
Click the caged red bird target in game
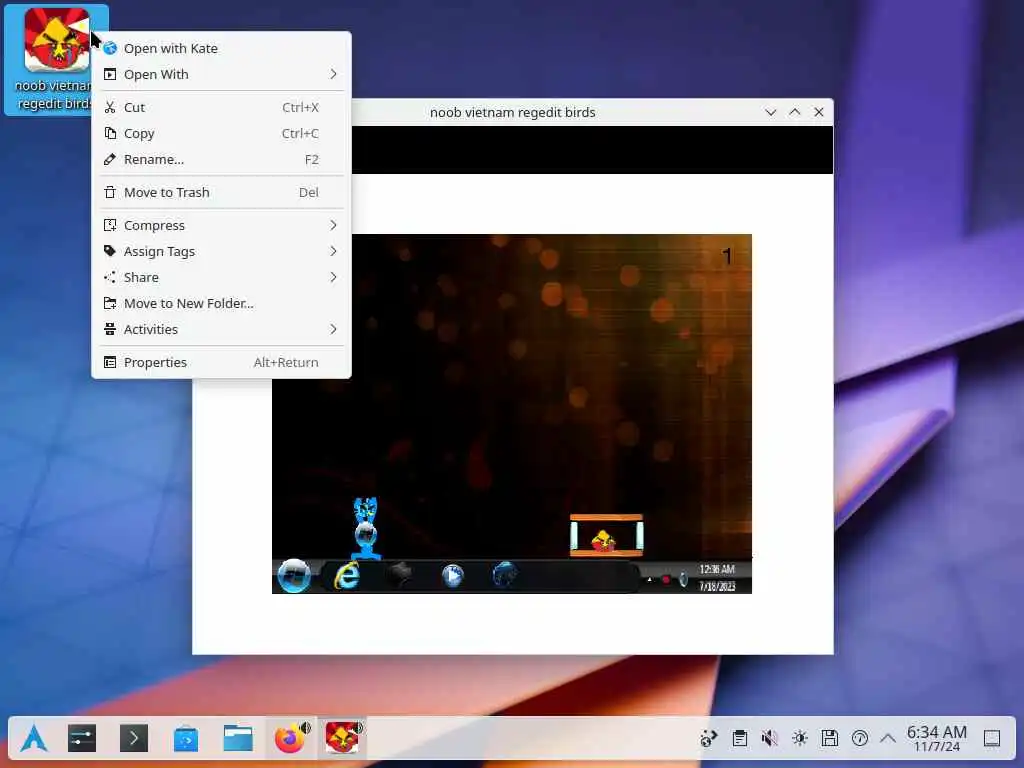[603, 541]
